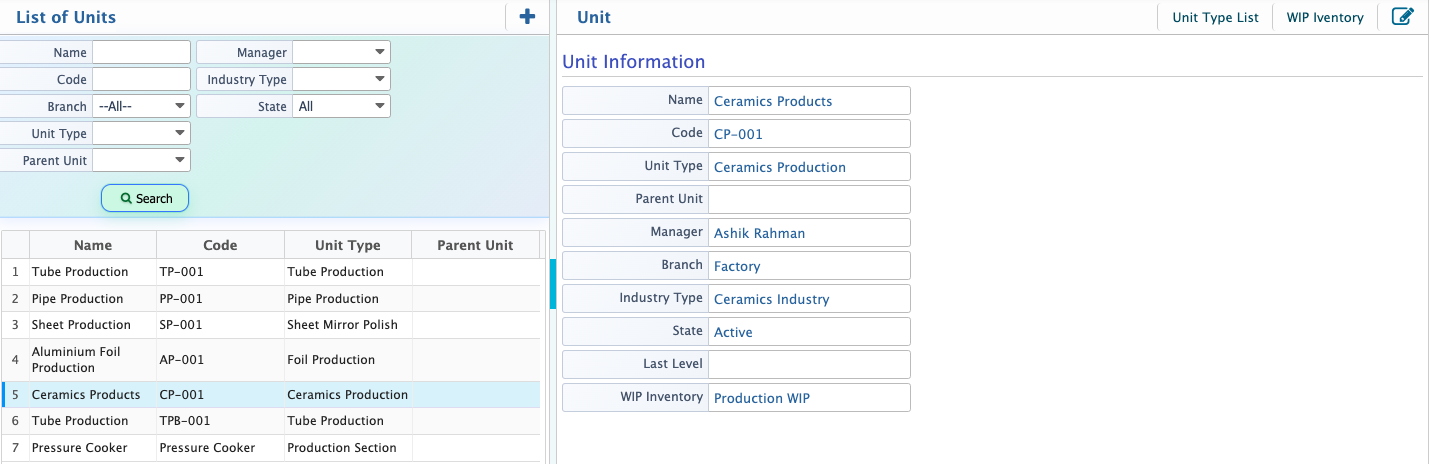Click code AP-001 in the list
The height and width of the screenshot is (464, 1429).
[182, 360]
